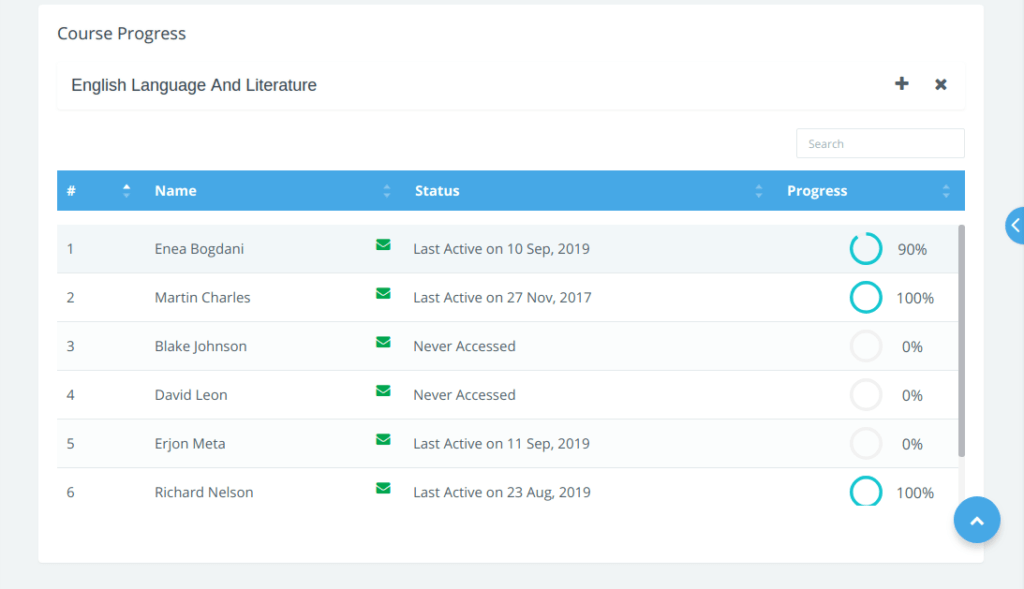Click Erjon Meta's 0% value
Screen dimensions: 1024x589
[x=912, y=444]
